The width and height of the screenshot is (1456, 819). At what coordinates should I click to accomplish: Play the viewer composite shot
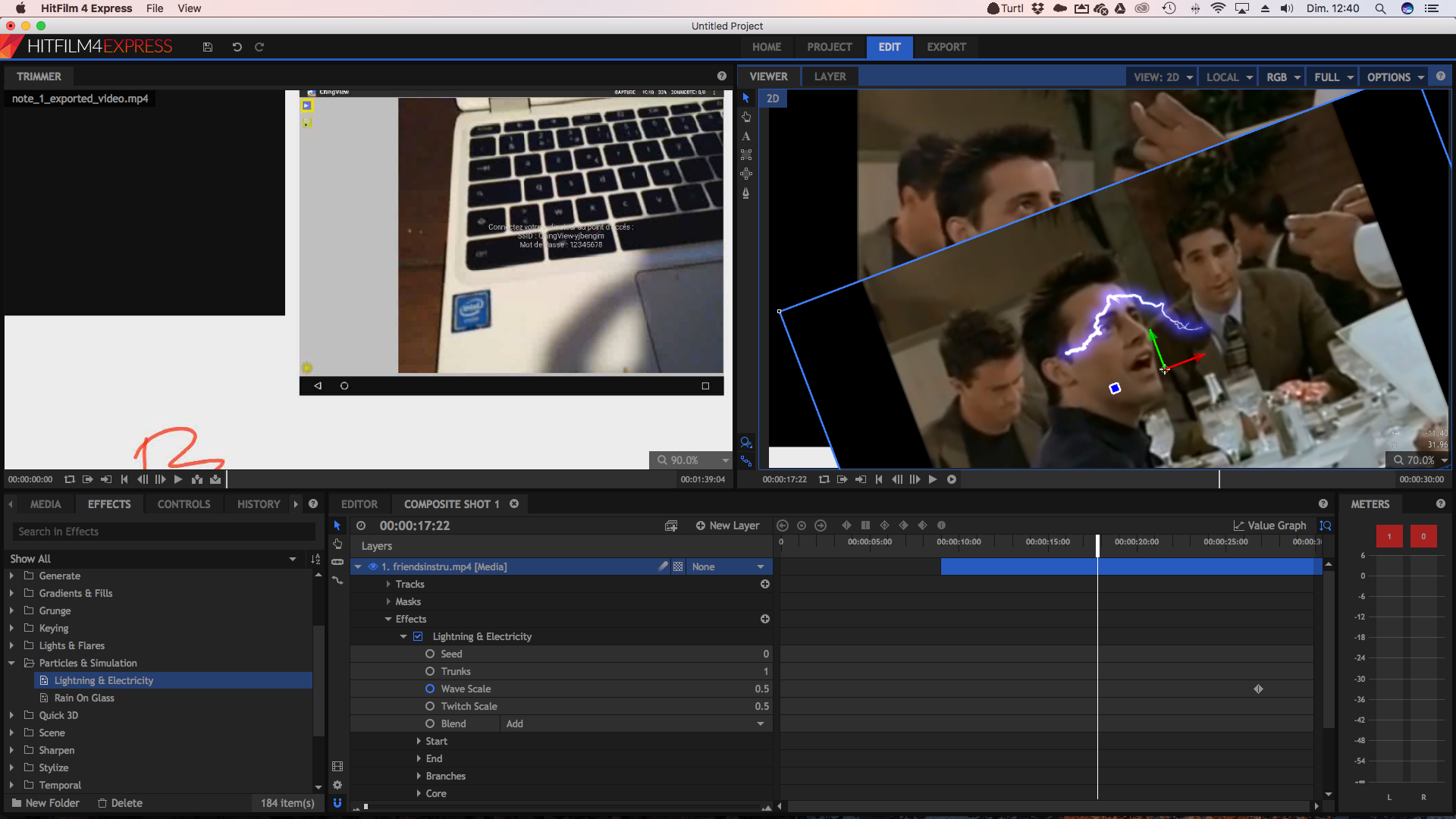tap(933, 479)
